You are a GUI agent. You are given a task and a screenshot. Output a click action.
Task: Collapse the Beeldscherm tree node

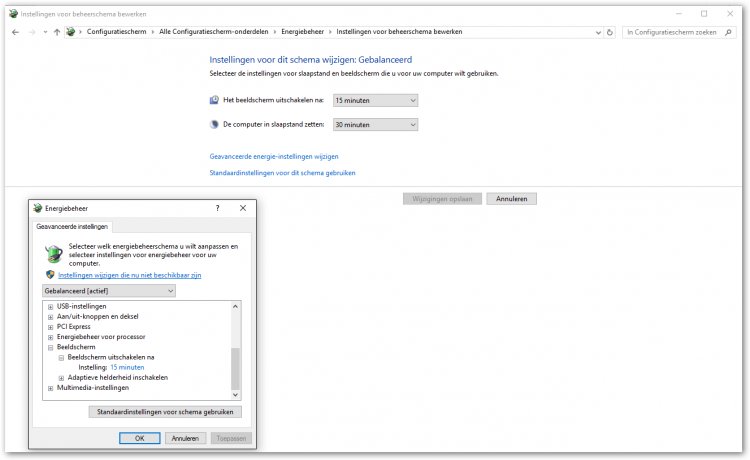coord(50,347)
